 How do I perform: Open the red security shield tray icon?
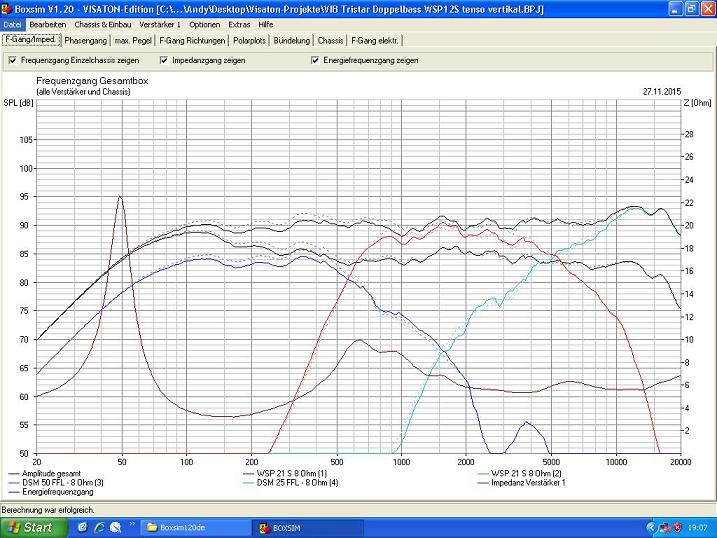click(677, 528)
